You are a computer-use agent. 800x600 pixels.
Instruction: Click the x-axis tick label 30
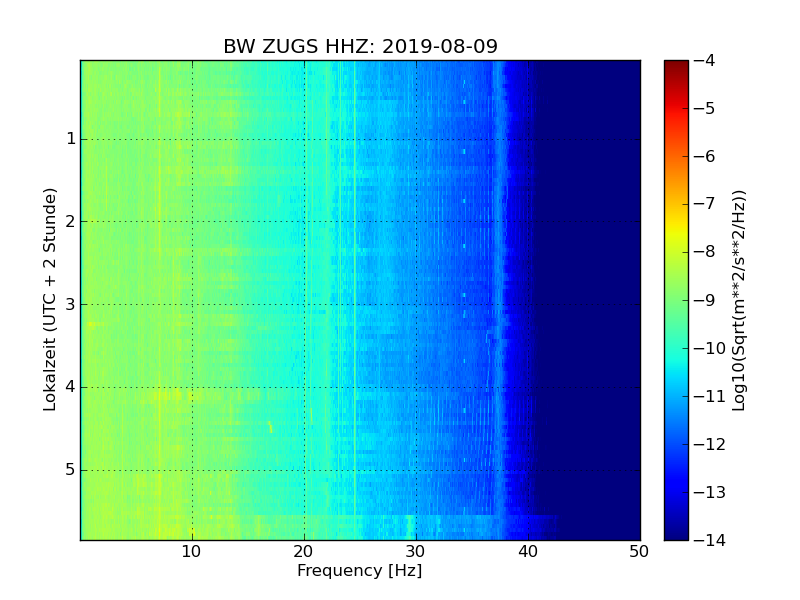(416, 552)
